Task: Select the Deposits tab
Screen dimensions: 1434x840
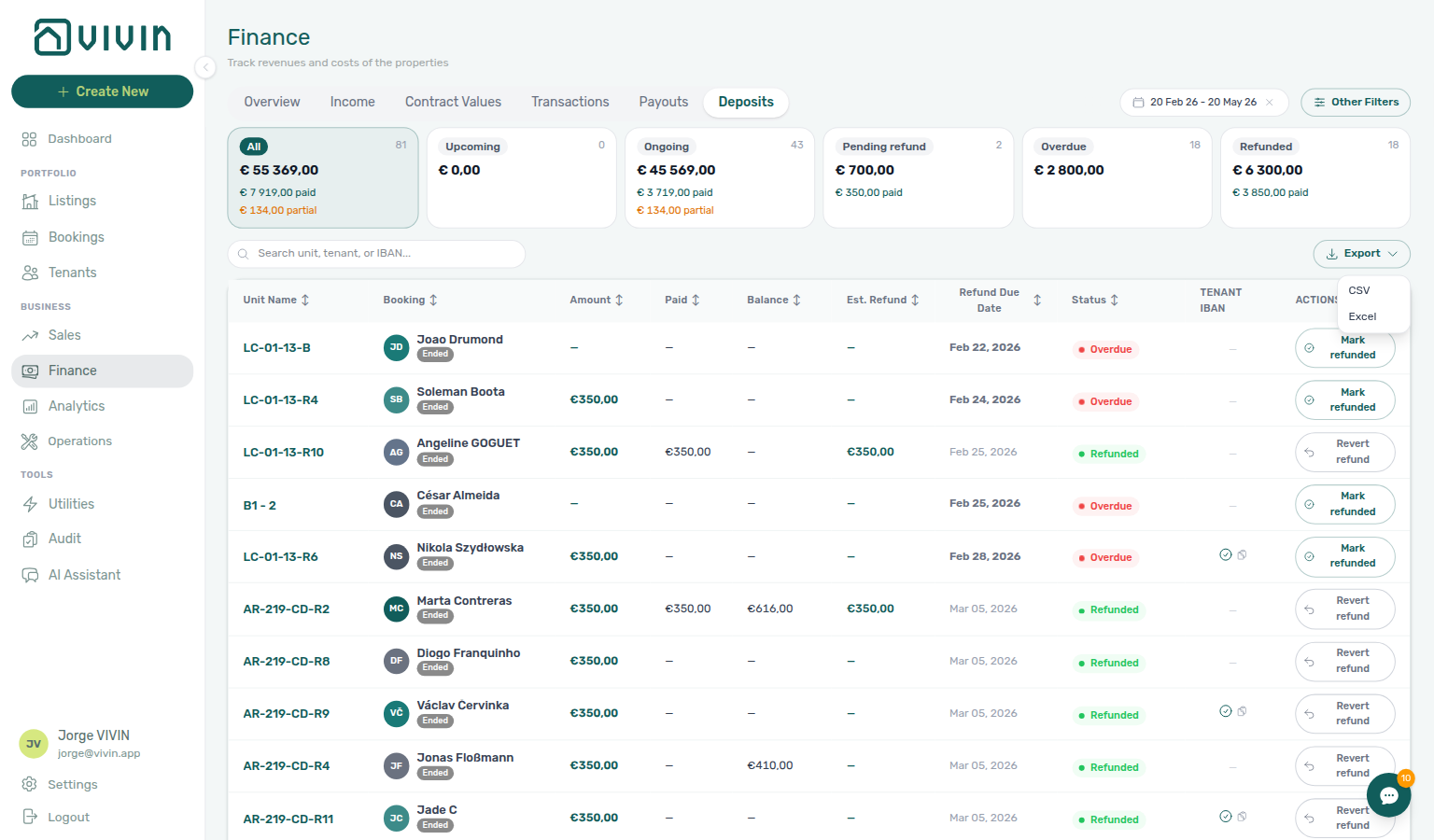Action: pyautogui.click(x=746, y=102)
